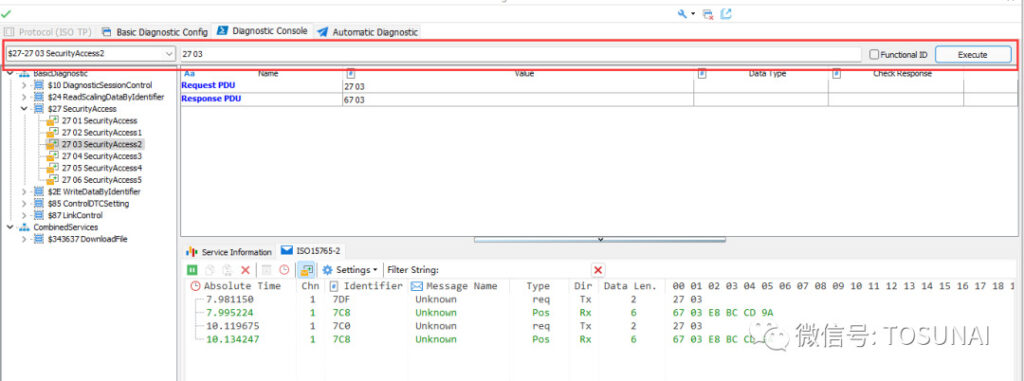Viewport: 1024px width, 381px height.
Task: Click the 7C0 identifier cell
Action: coord(341,325)
